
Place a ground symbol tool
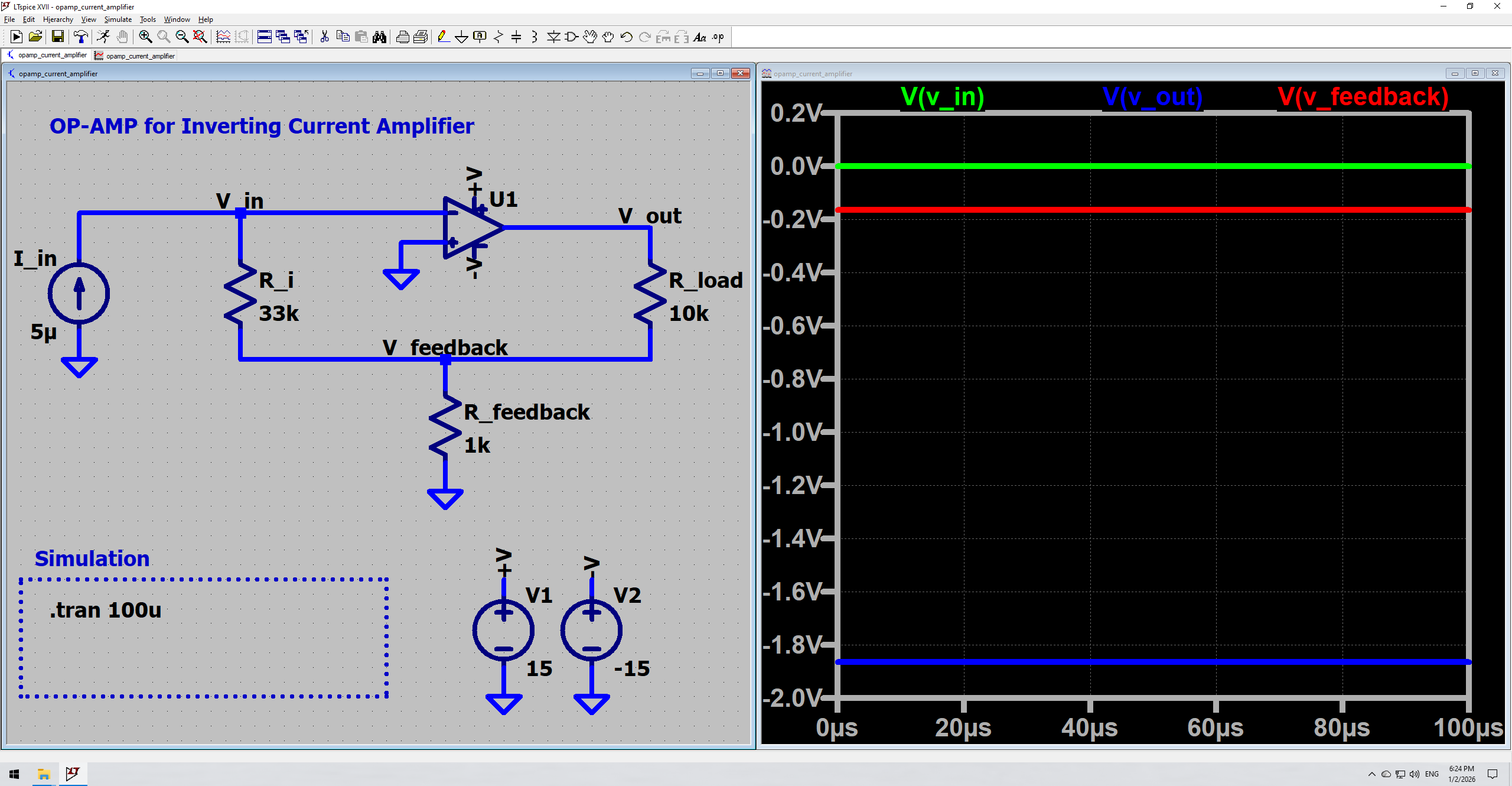(x=461, y=37)
